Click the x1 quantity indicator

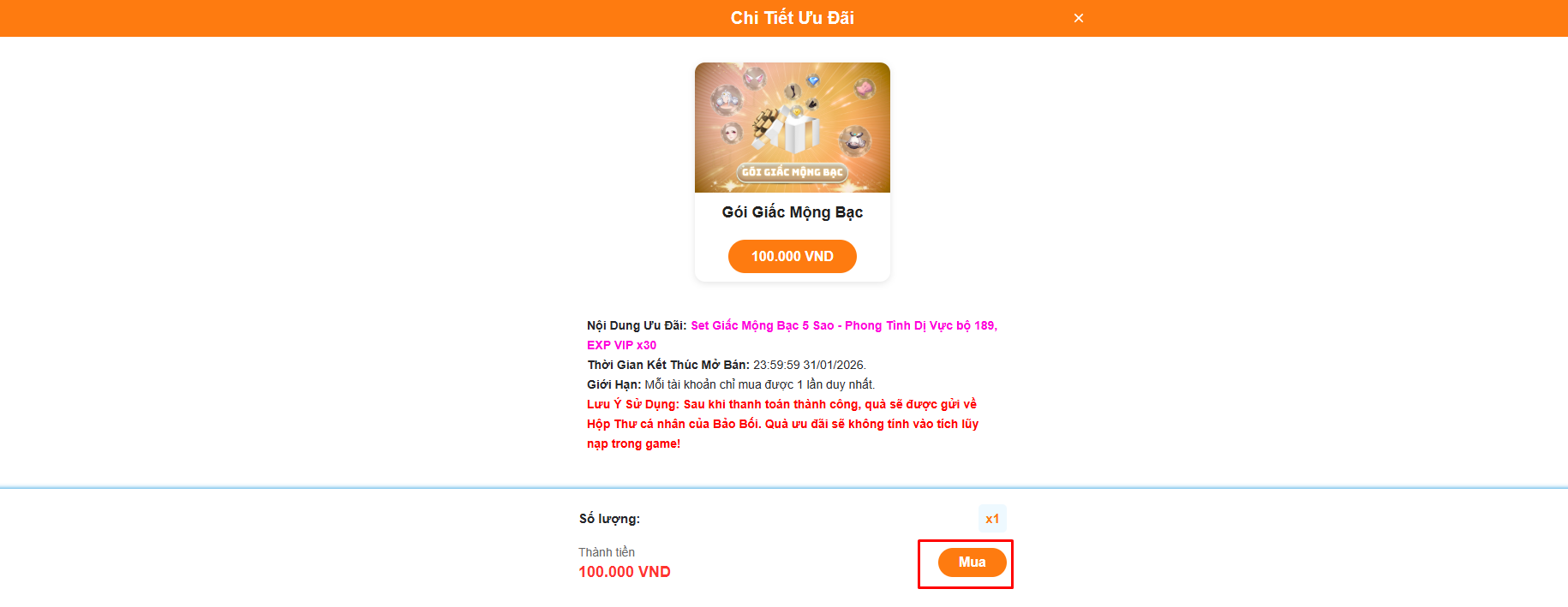[992, 519]
